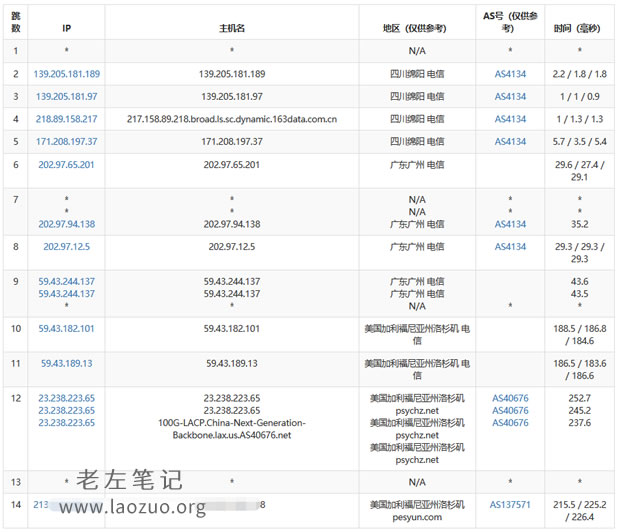Open the 139.205.181.189 IP link
619x532 pixels.
click(67, 74)
